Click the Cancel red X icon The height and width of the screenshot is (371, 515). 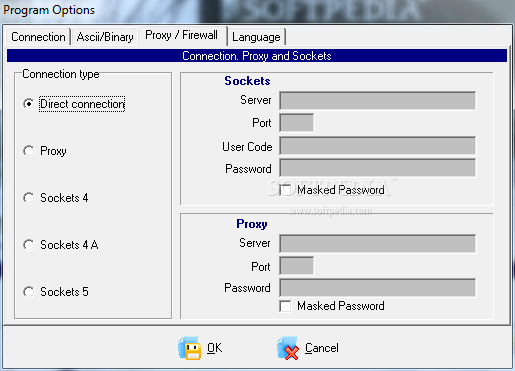pyautogui.click(x=288, y=348)
